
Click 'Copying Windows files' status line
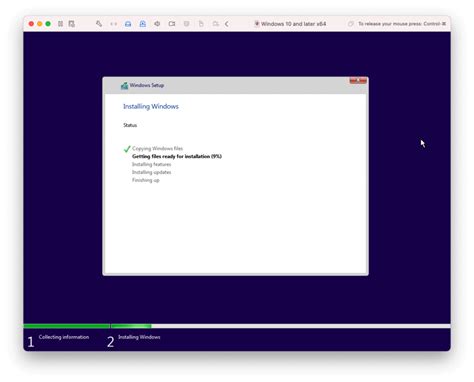pos(157,149)
